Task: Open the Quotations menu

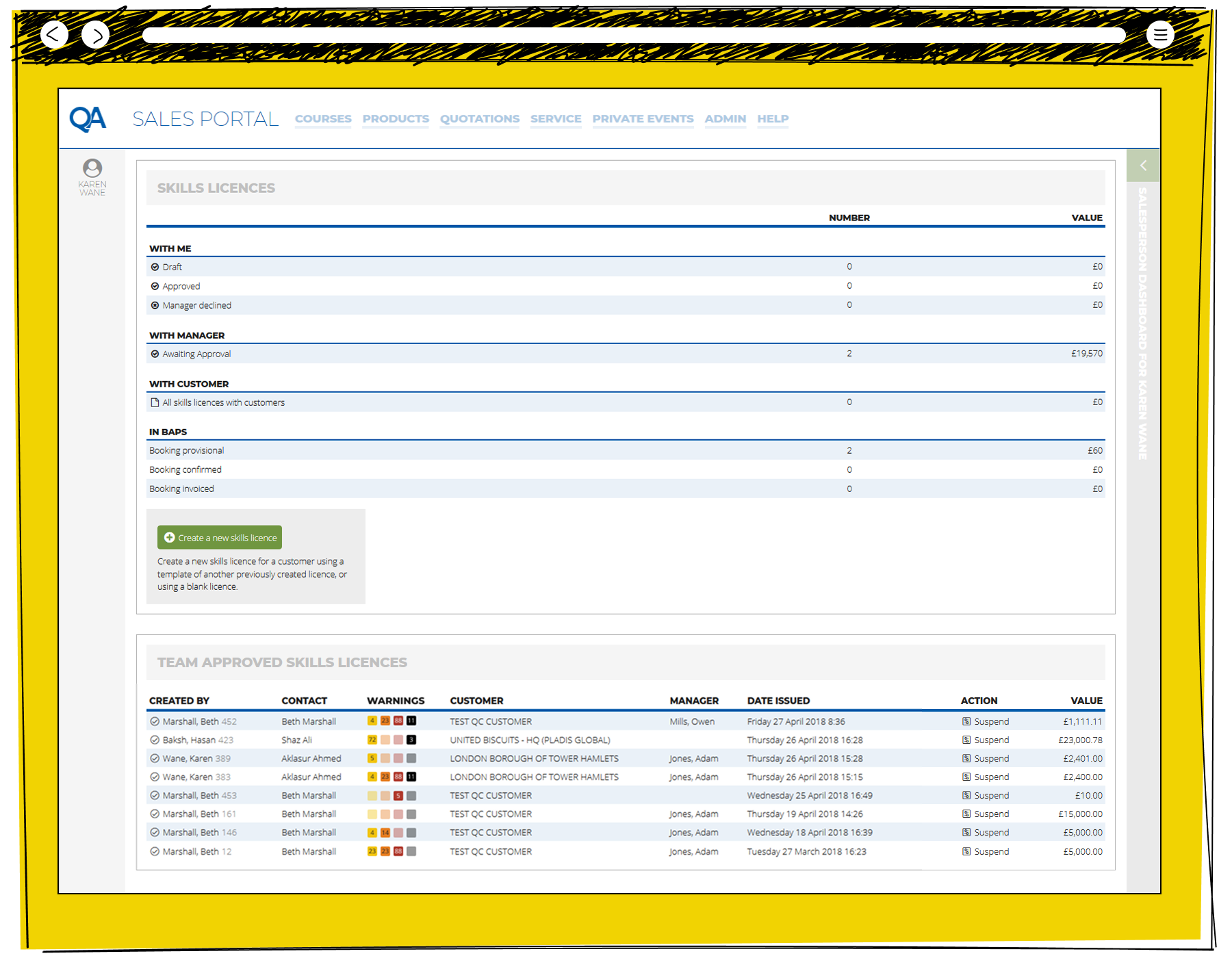Action: click(479, 118)
